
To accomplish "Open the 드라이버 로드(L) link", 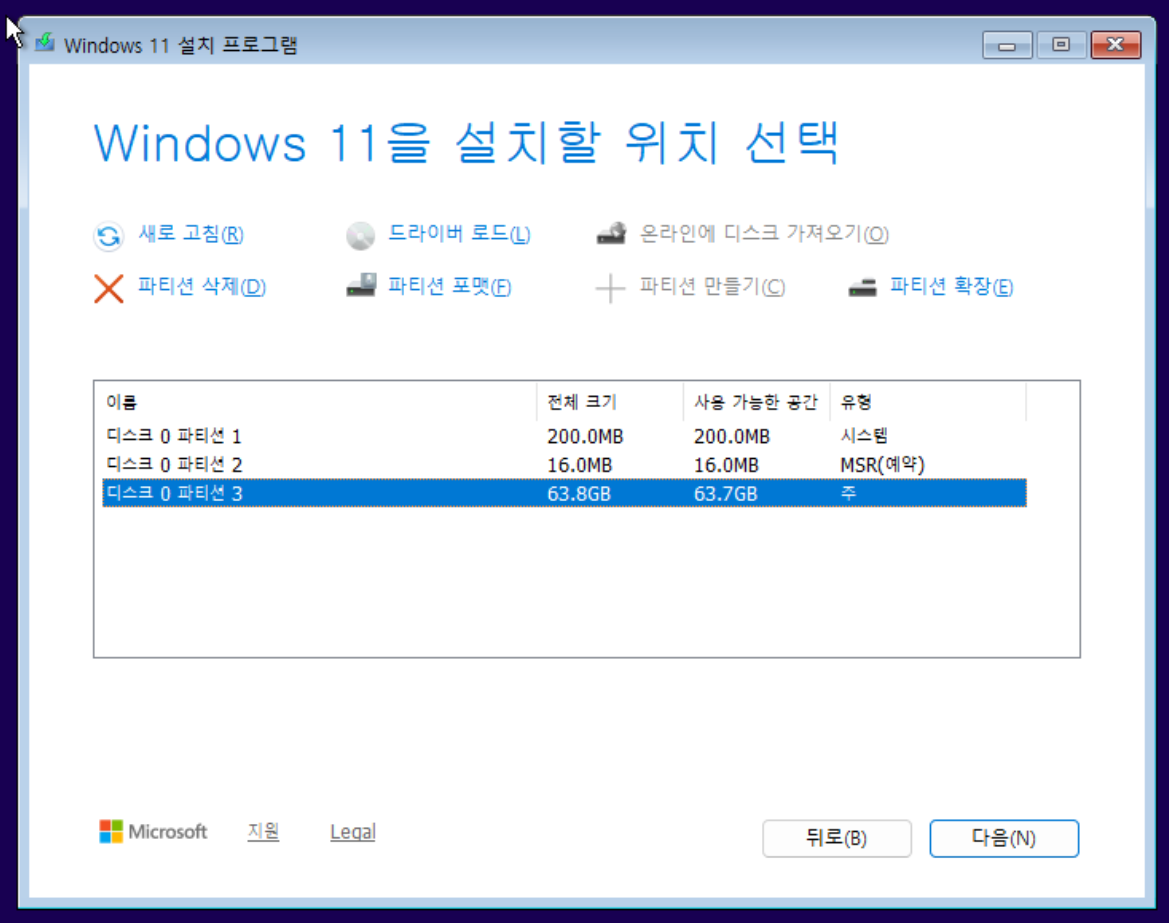I will pos(459,234).
